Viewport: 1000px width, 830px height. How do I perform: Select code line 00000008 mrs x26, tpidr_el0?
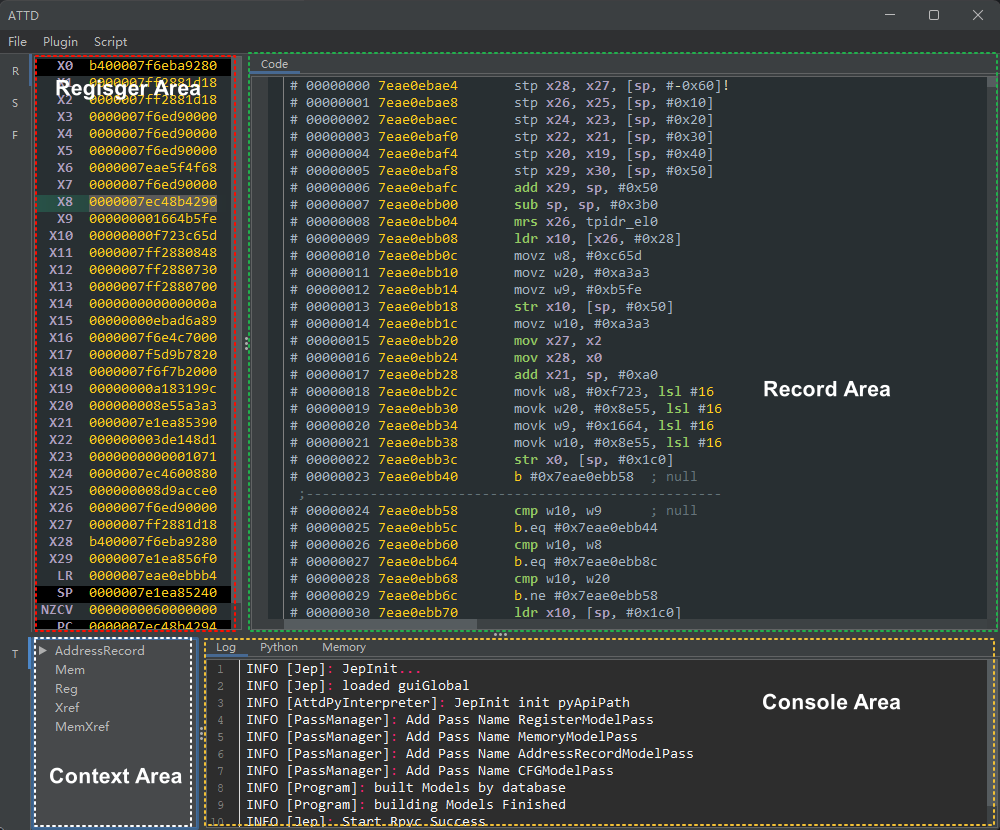[x=474, y=221]
